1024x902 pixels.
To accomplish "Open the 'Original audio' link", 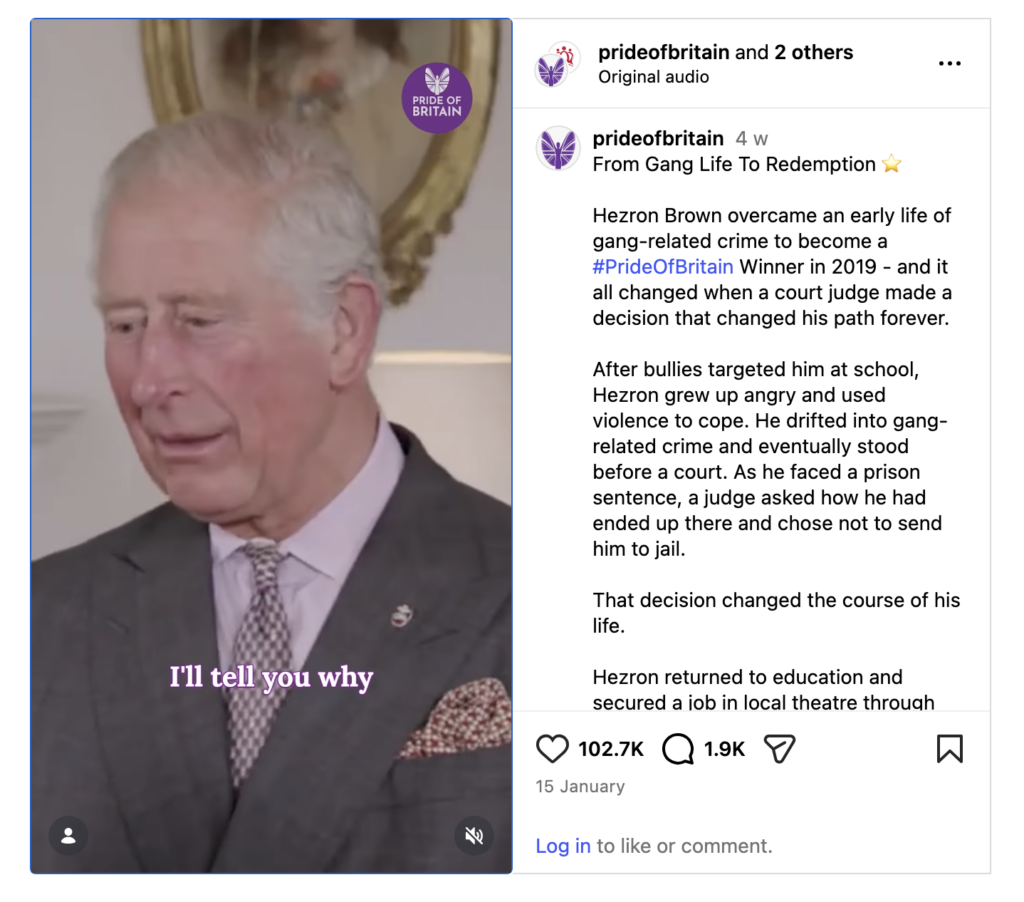I will (653, 77).
